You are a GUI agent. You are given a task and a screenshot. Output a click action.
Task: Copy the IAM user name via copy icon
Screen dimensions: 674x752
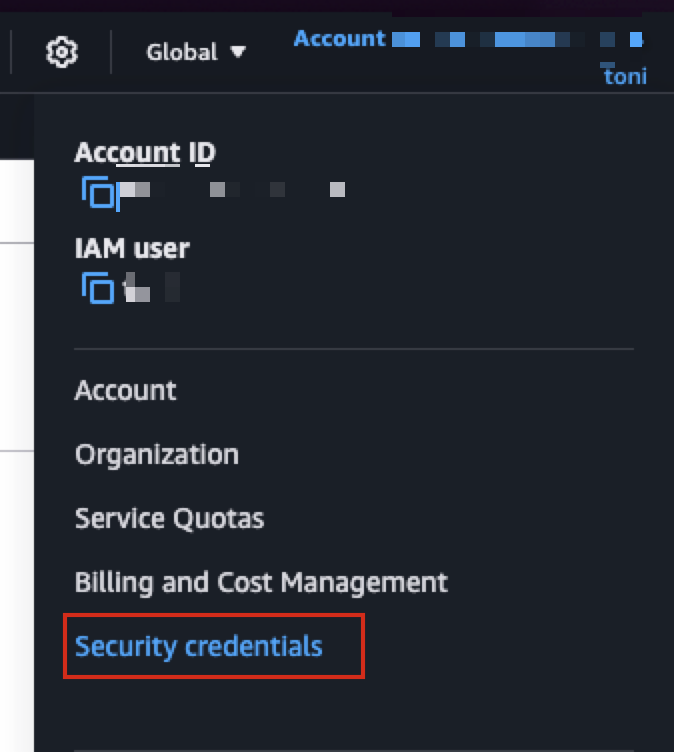97,287
